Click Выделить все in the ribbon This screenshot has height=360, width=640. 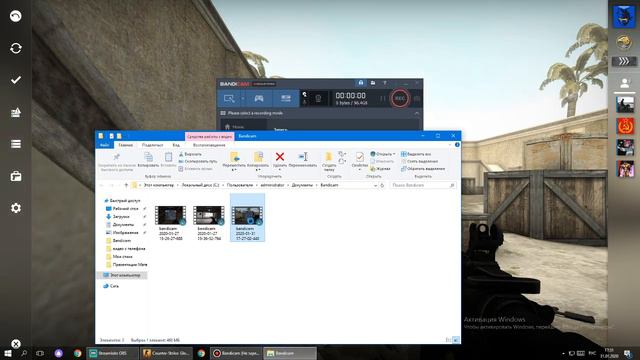[416, 154]
